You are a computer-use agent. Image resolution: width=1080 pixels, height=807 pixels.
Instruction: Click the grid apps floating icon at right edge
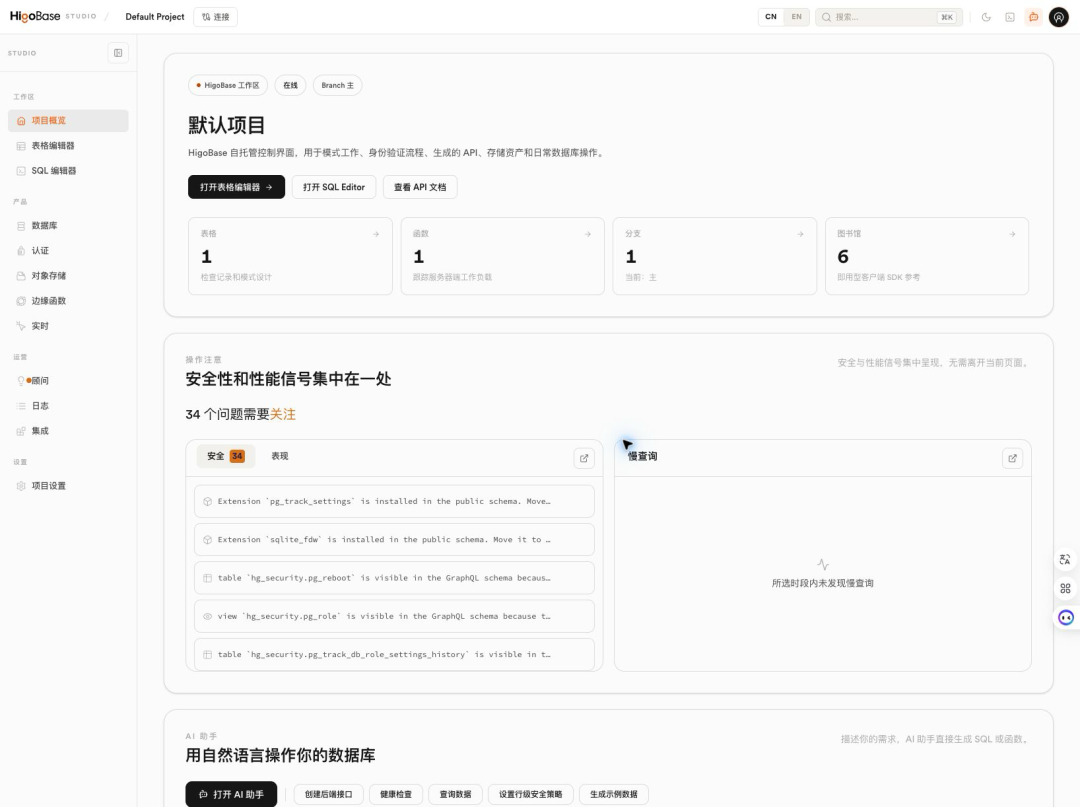point(1066,589)
